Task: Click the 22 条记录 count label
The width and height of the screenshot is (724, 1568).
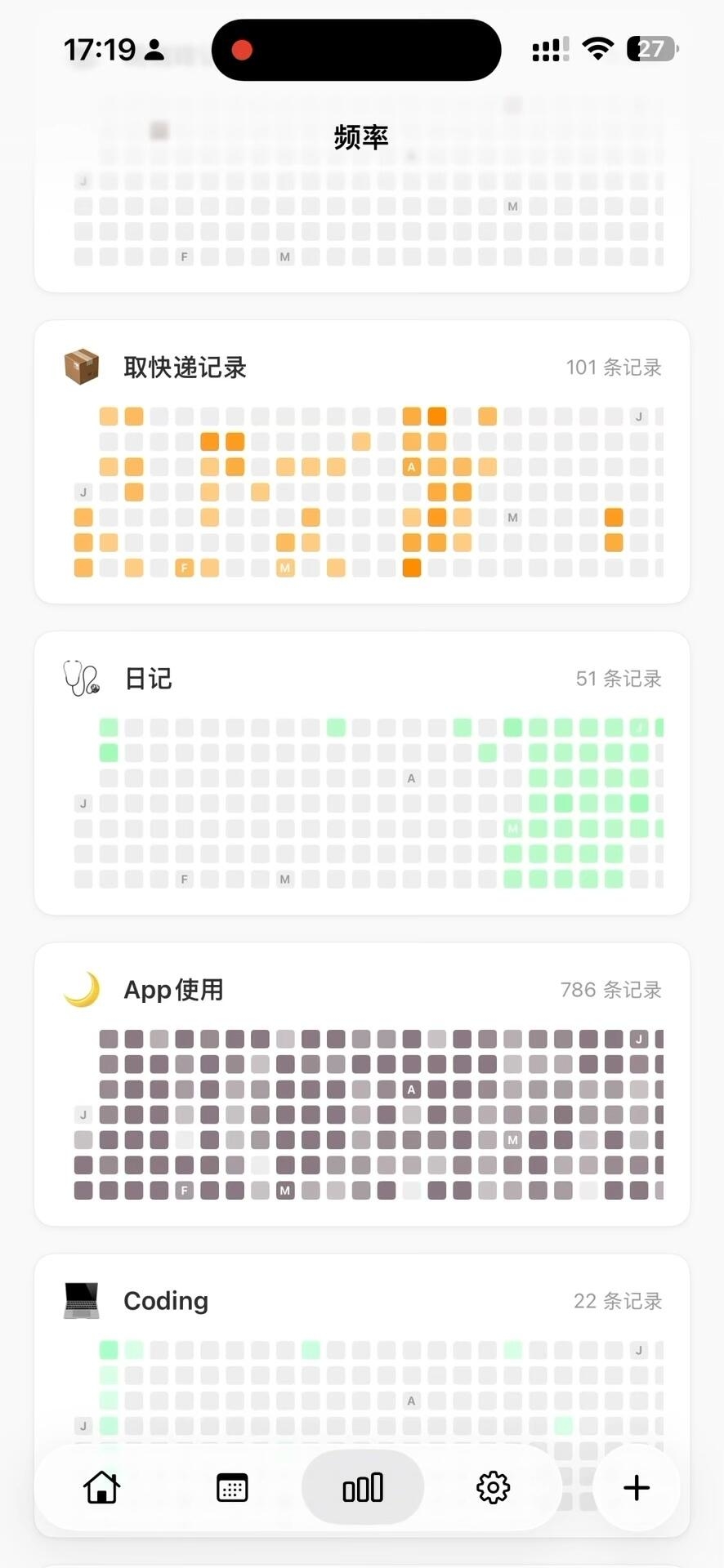Action: [618, 1301]
